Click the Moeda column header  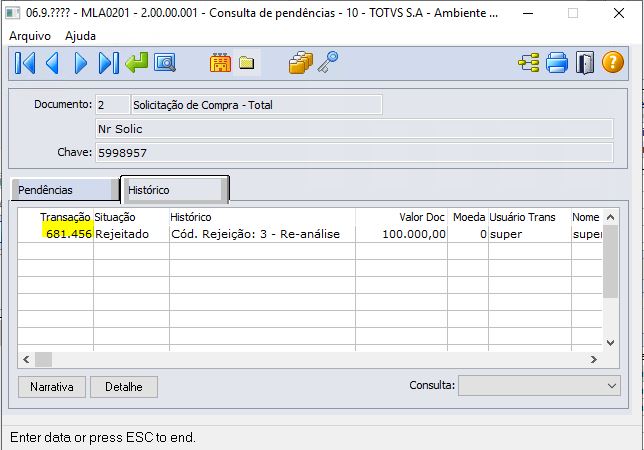point(468,217)
